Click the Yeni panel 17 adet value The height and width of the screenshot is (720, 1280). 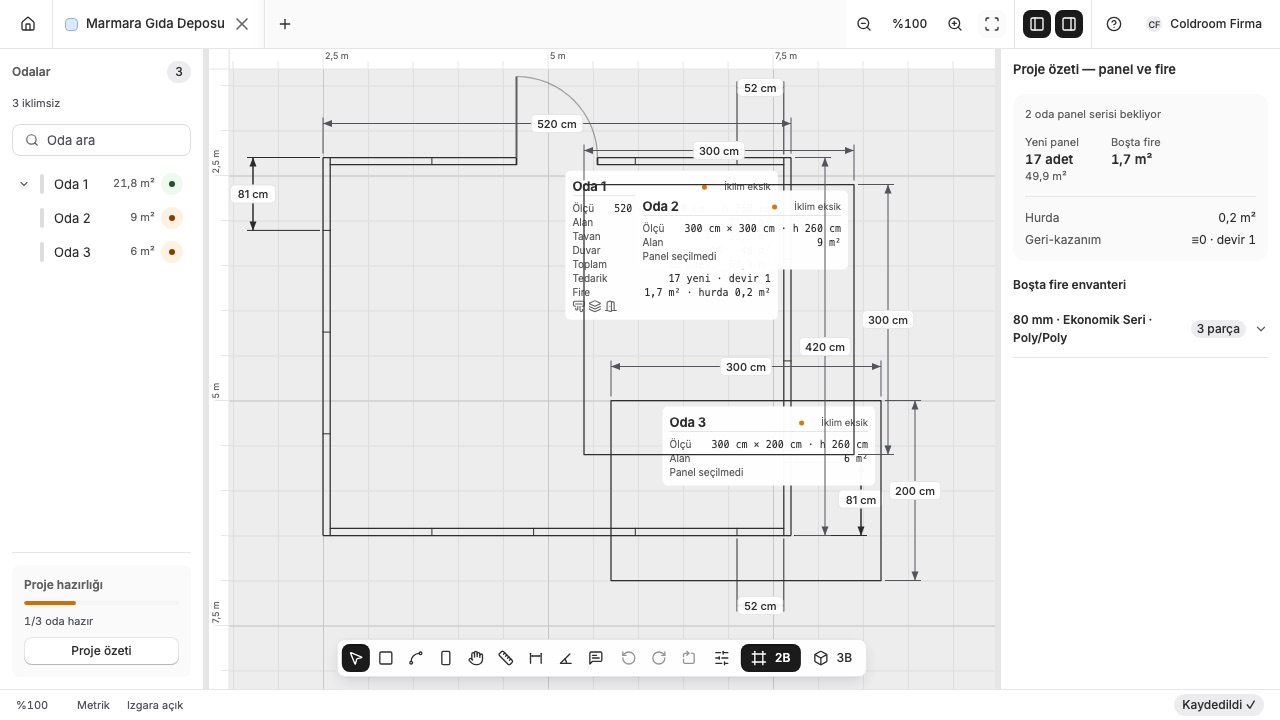[1049, 159]
